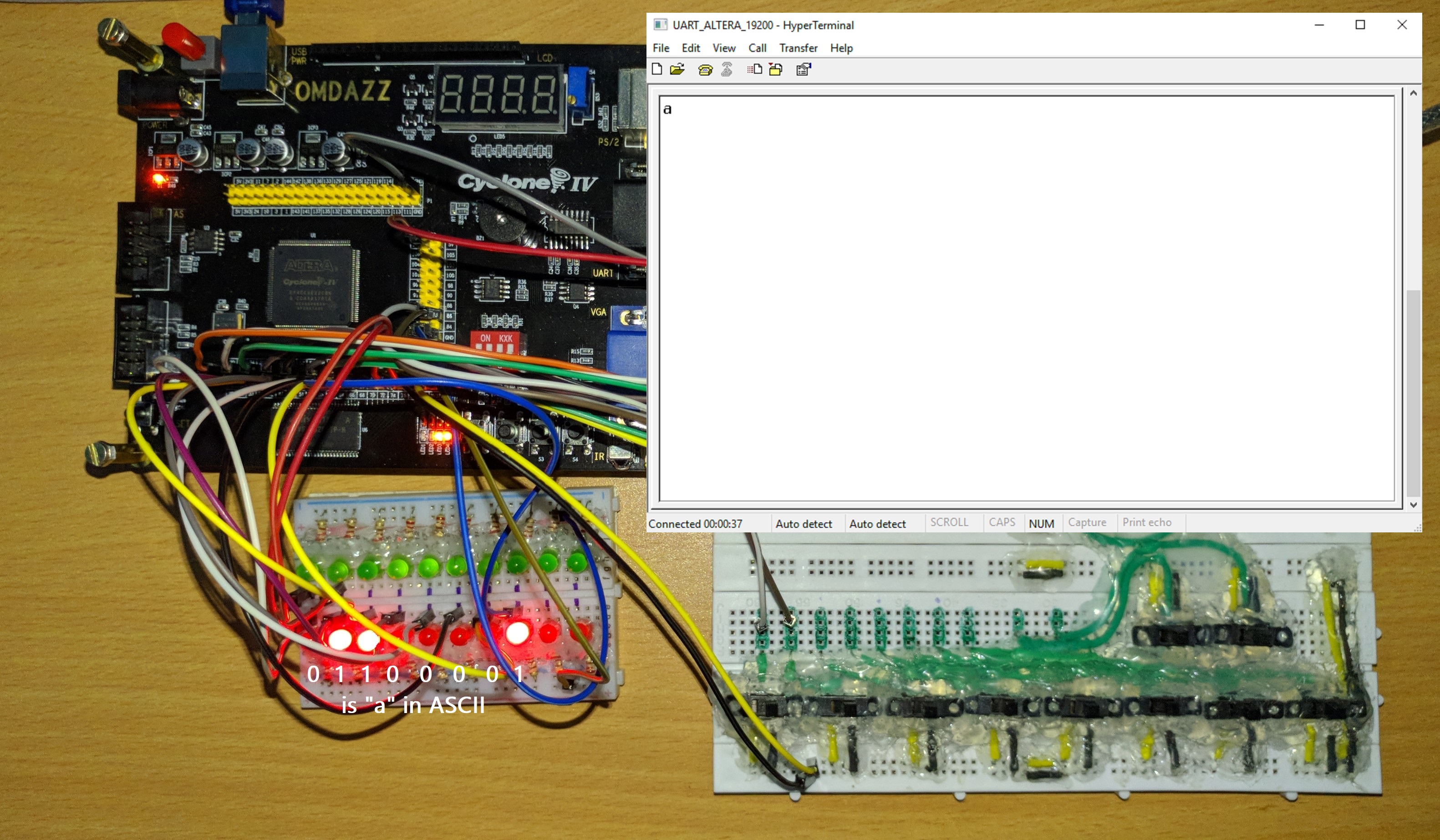Viewport: 1440px width, 840px height.
Task: Click the HyperTerminal title bar app icon
Action: (661, 25)
